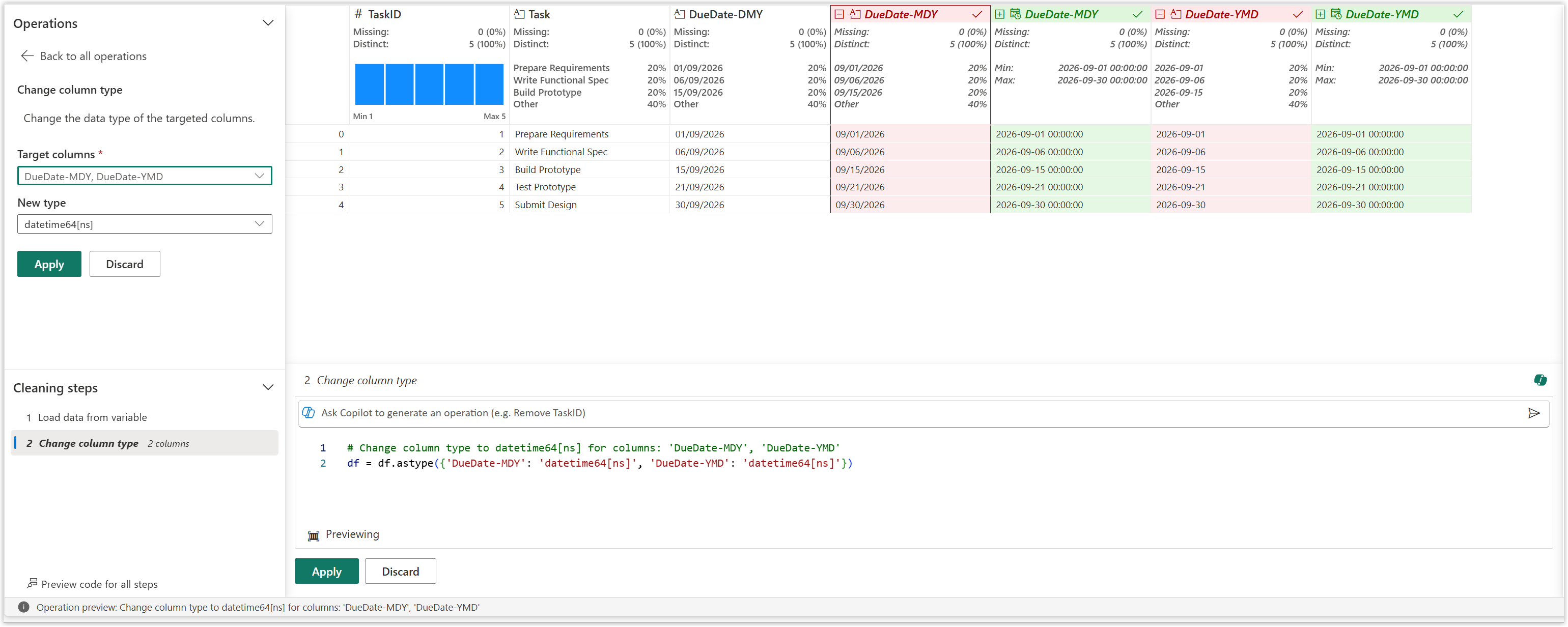Click the send arrow in Copilot prompt
1568x627 pixels.
tap(1534, 413)
